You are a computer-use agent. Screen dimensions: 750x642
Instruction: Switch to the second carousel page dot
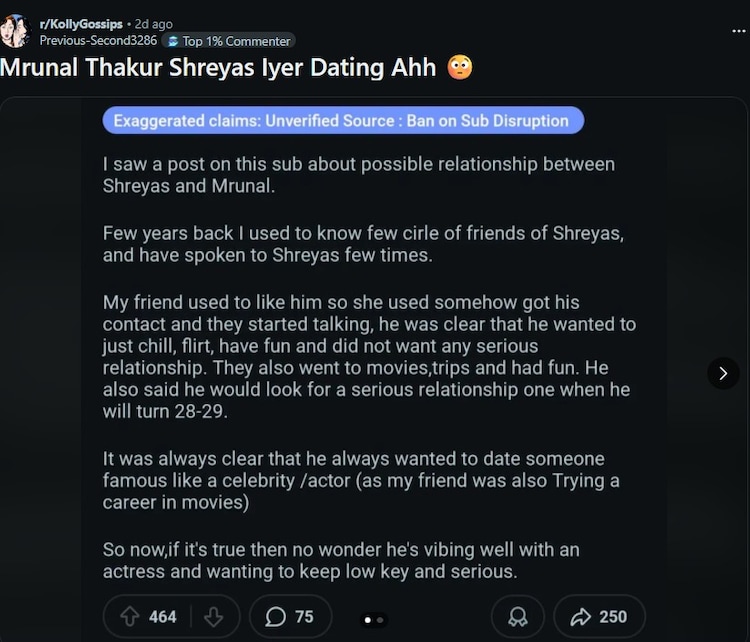pyautogui.click(x=380, y=620)
